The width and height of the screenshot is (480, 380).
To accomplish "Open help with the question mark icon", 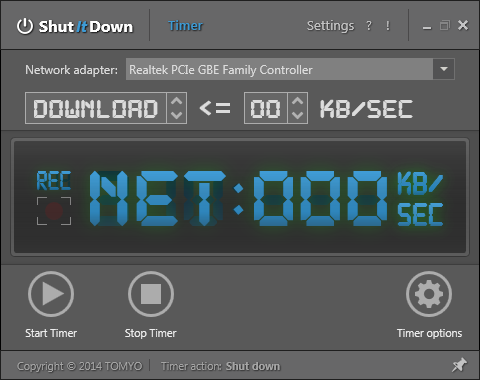I will tap(368, 26).
